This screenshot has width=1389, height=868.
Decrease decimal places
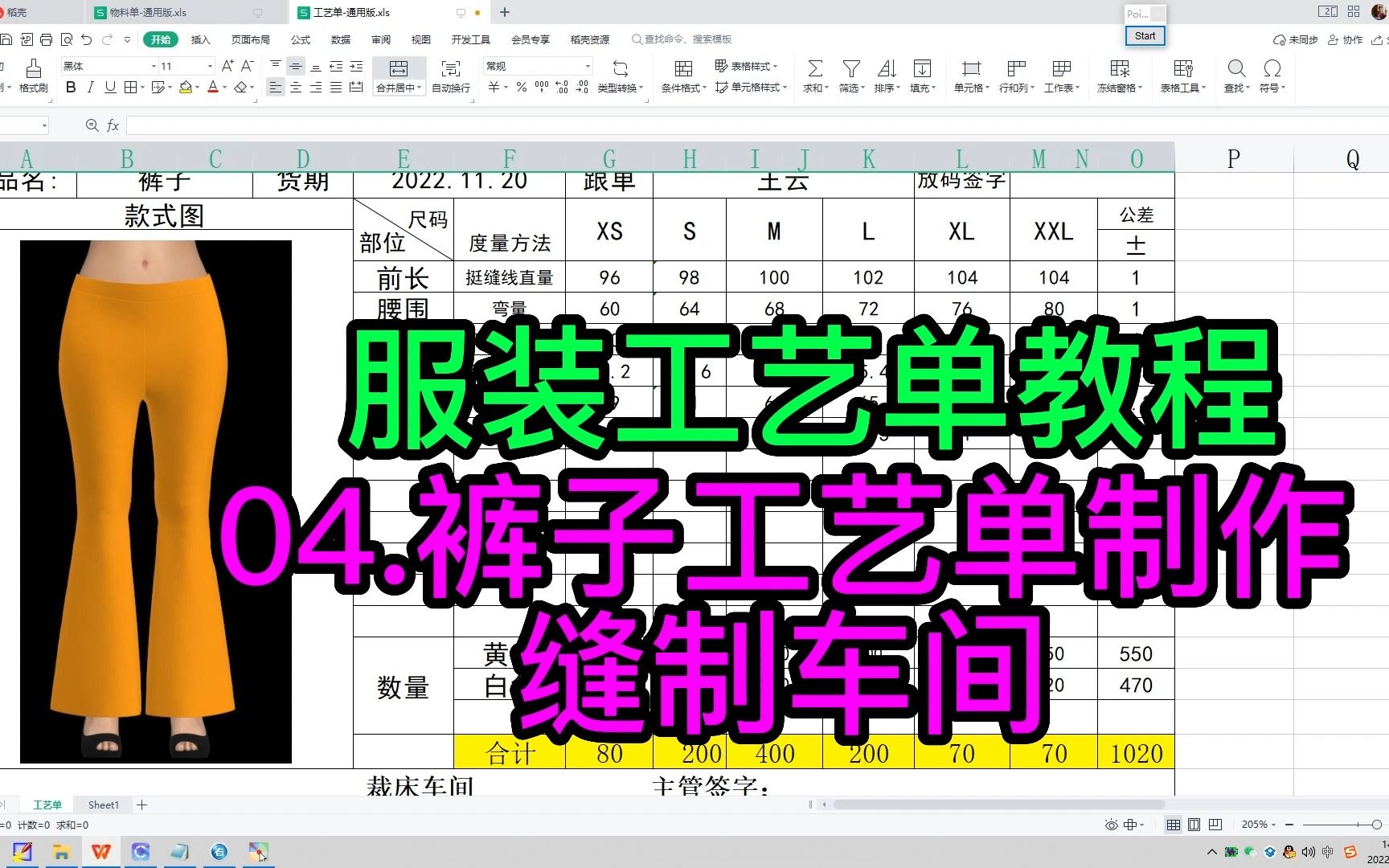coord(582,88)
